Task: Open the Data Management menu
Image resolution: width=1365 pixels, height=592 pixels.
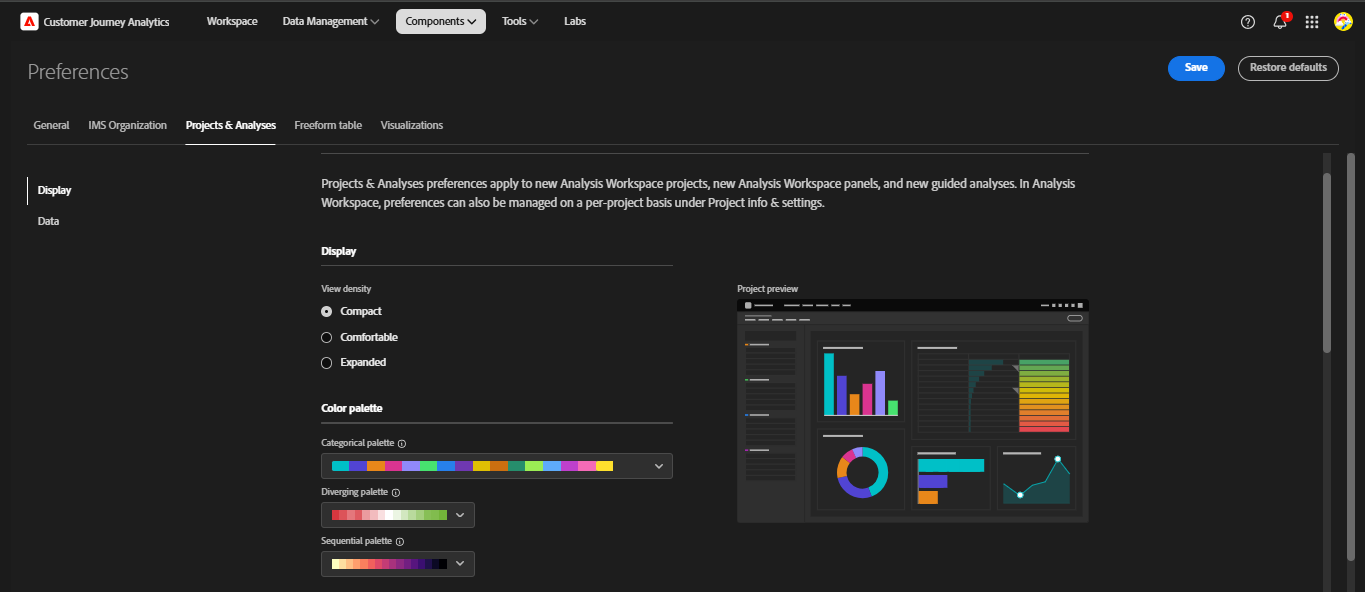Action: 330,20
